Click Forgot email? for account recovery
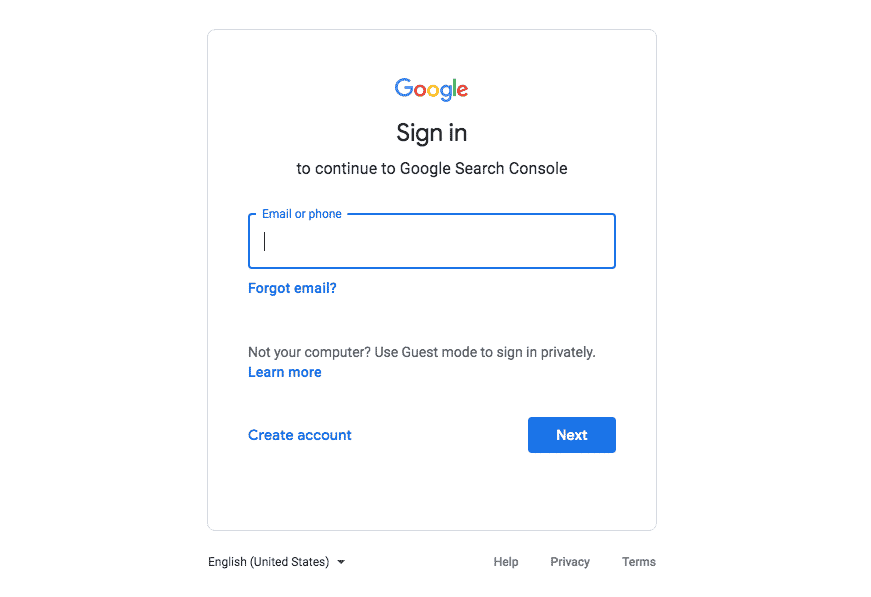The height and width of the screenshot is (597, 871). (292, 288)
